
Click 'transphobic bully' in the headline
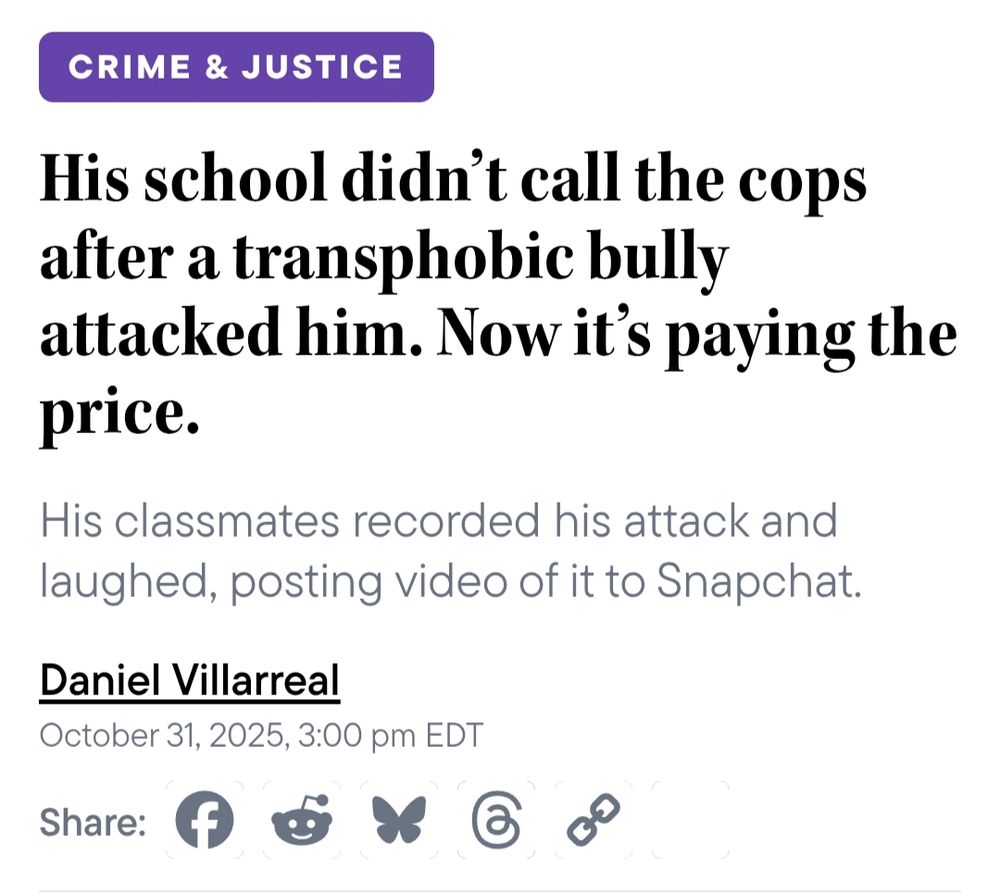[482, 258]
